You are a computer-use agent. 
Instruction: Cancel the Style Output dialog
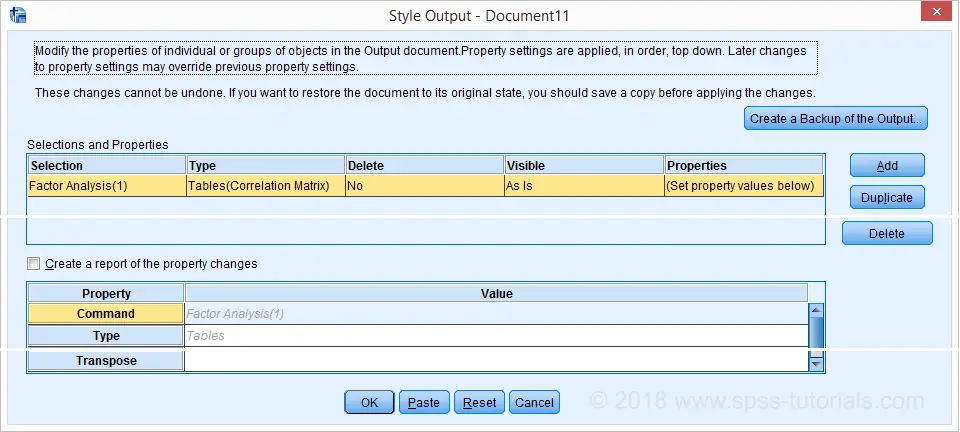click(534, 403)
